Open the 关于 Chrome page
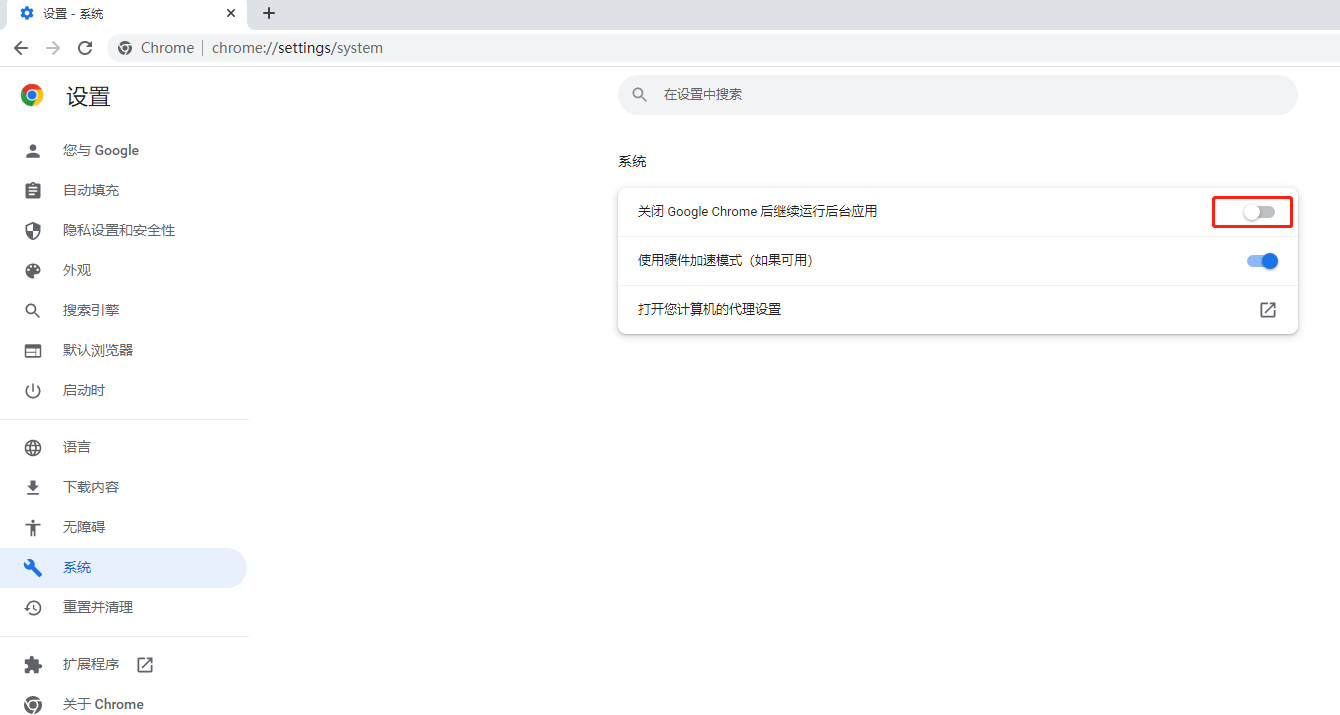This screenshot has height=715, width=1340. (103, 704)
